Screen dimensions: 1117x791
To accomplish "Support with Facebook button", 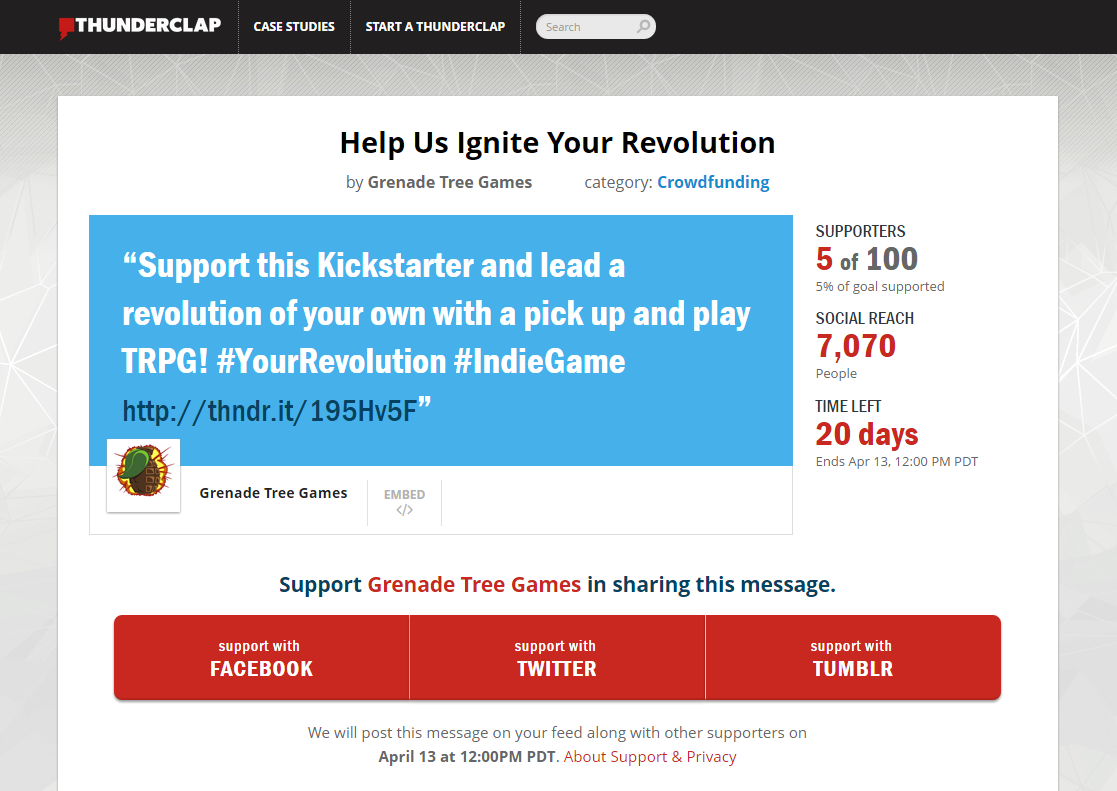I will click(x=261, y=657).
